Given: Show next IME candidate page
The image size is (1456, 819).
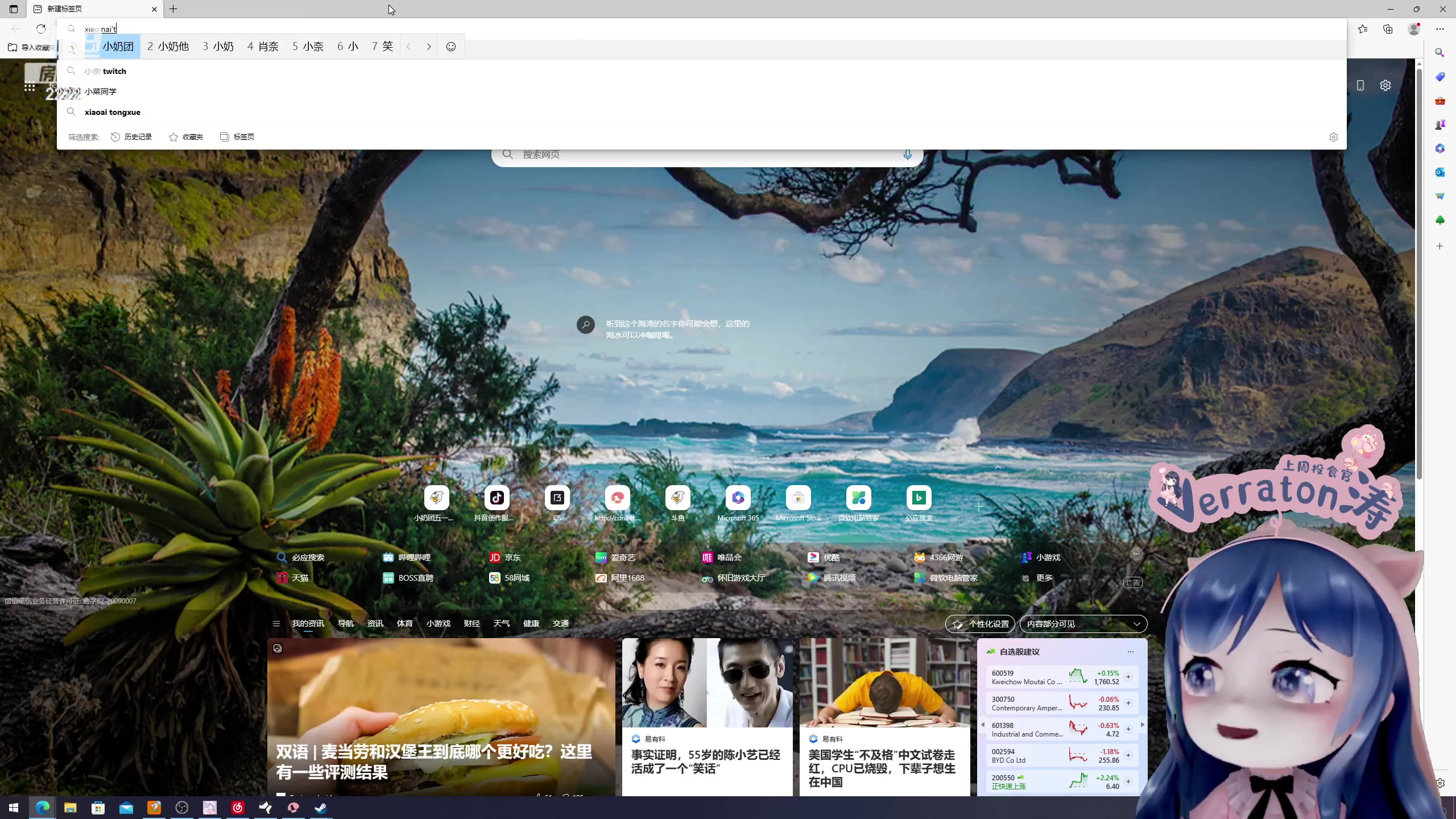Looking at the screenshot, I should (429, 47).
